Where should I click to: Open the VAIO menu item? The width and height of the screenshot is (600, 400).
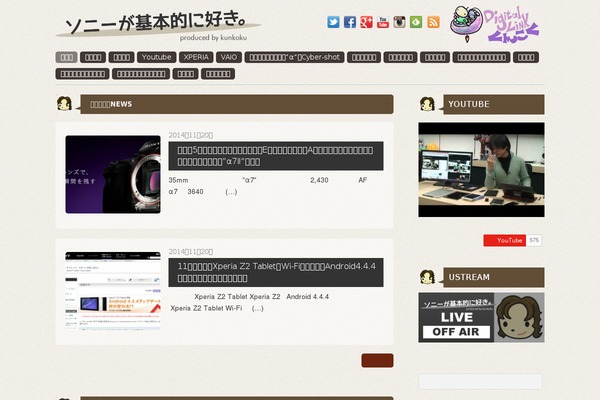tap(229, 57)
